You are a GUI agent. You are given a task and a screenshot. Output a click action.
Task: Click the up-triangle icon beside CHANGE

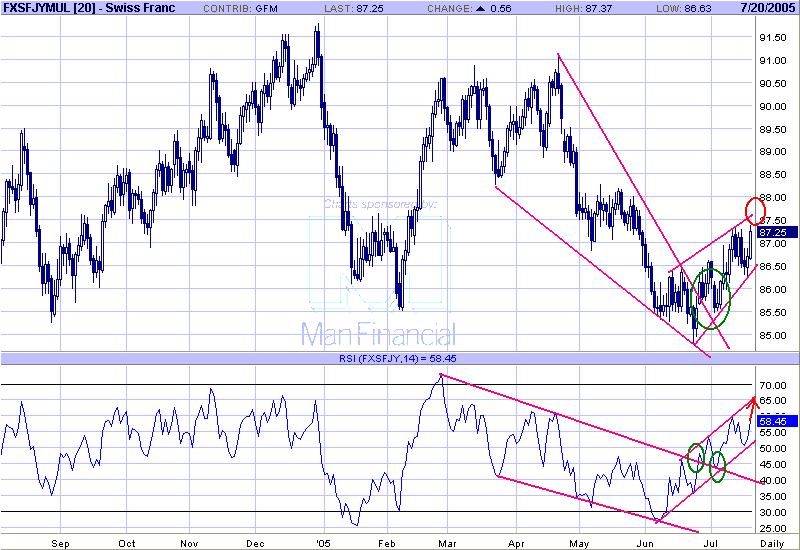click(x=480, y=8)
